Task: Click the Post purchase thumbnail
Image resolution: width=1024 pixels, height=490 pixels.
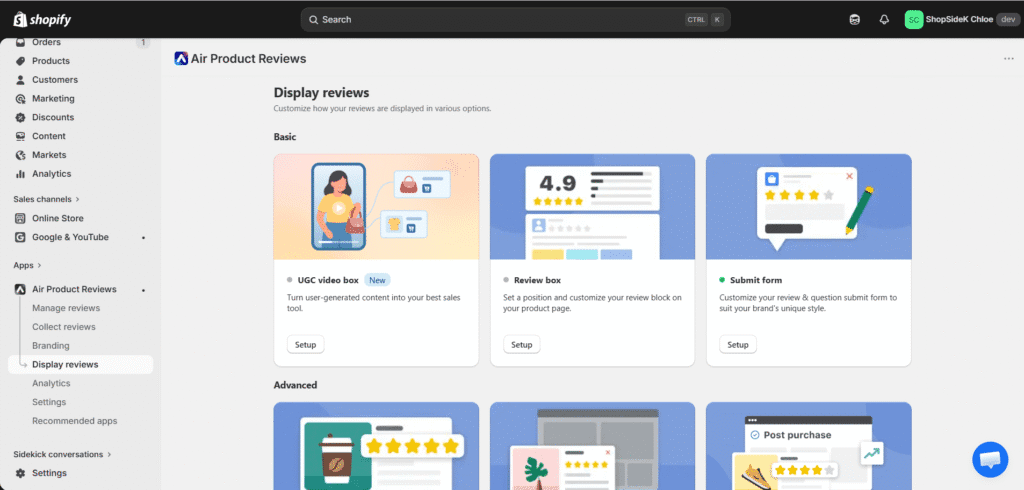Action: 808,446
